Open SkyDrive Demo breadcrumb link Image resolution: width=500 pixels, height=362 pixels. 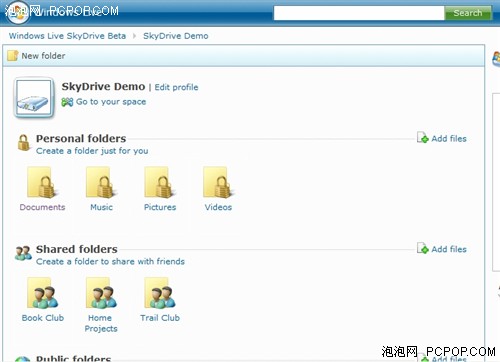pos(176,36)
